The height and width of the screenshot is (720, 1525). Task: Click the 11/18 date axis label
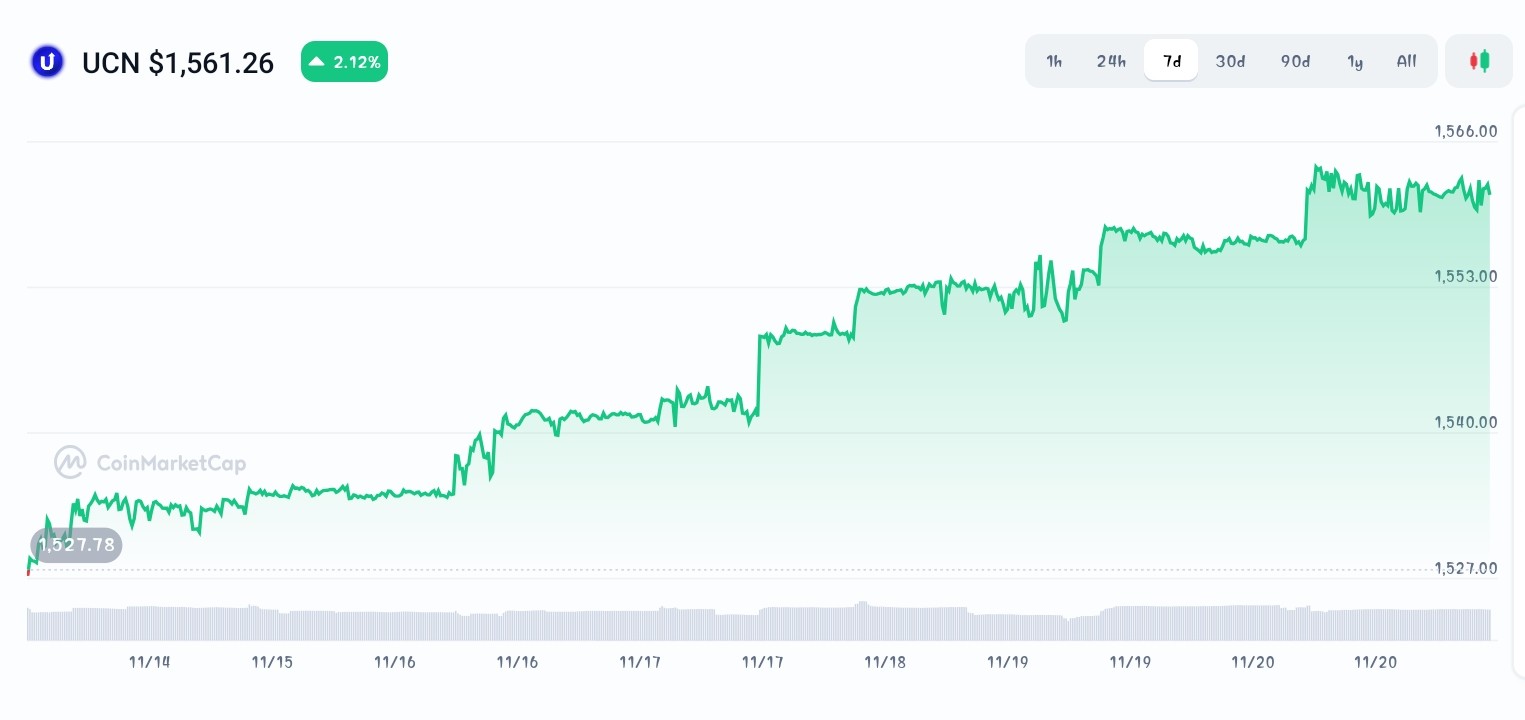point(885,662)
